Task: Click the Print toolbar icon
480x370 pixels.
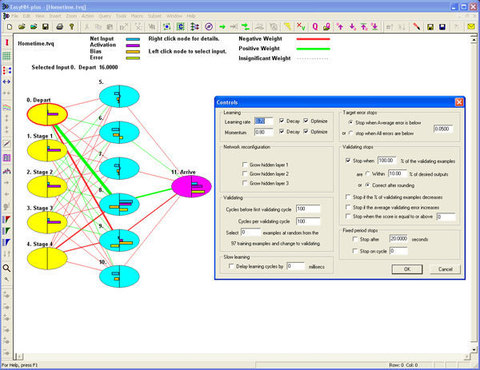Action: click(x=60, y=27)
